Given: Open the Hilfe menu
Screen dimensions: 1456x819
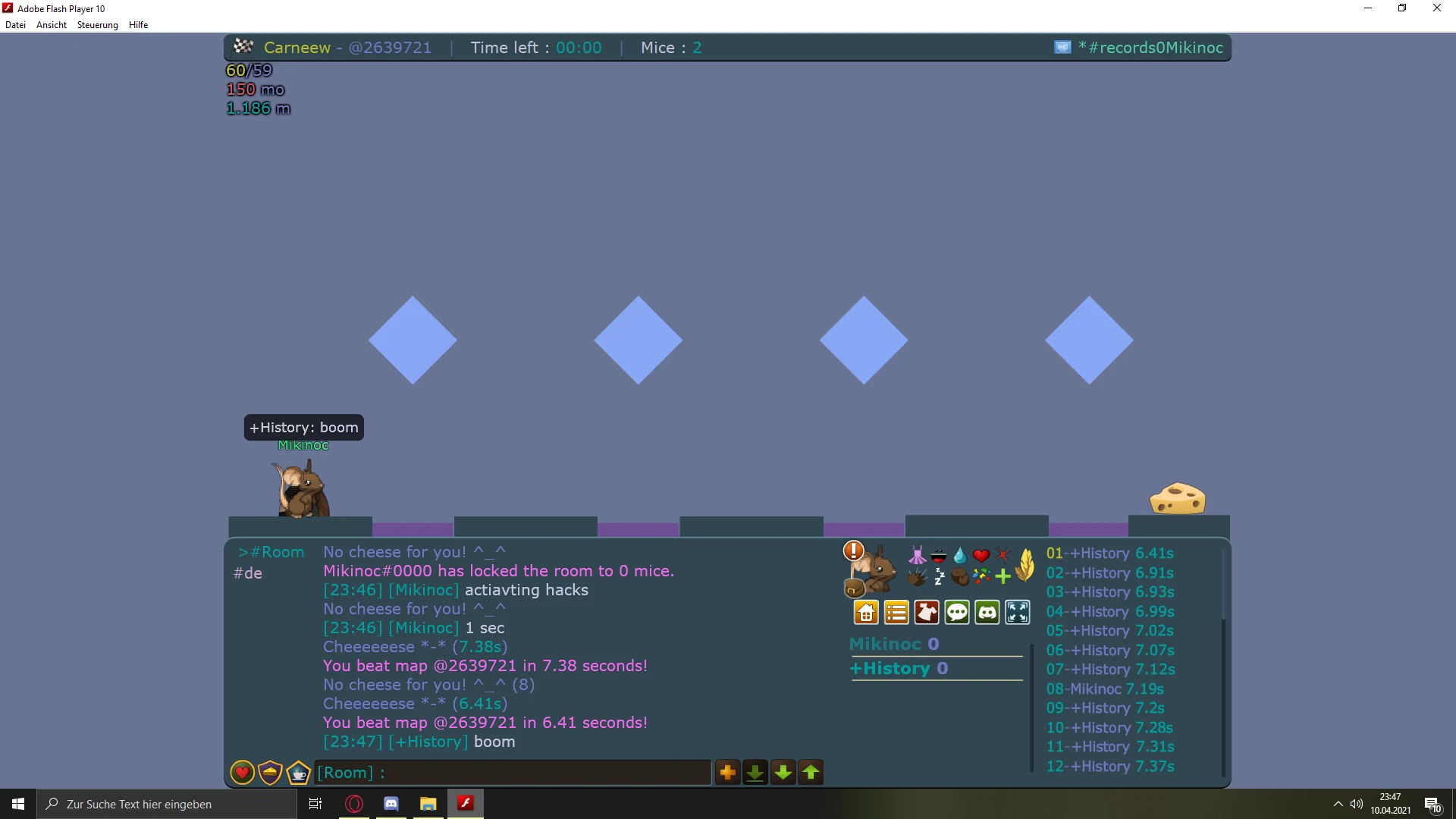Looking at the screenshot, I should [x=139, y=25].
